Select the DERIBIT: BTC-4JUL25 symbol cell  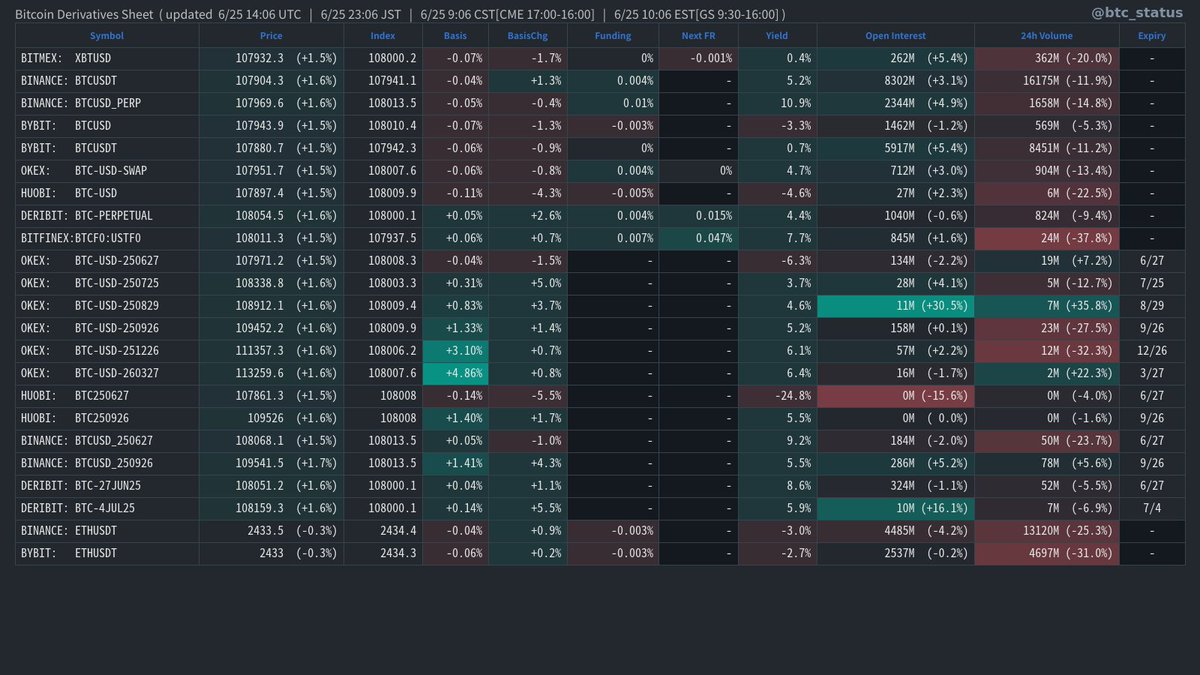point(107,508)
